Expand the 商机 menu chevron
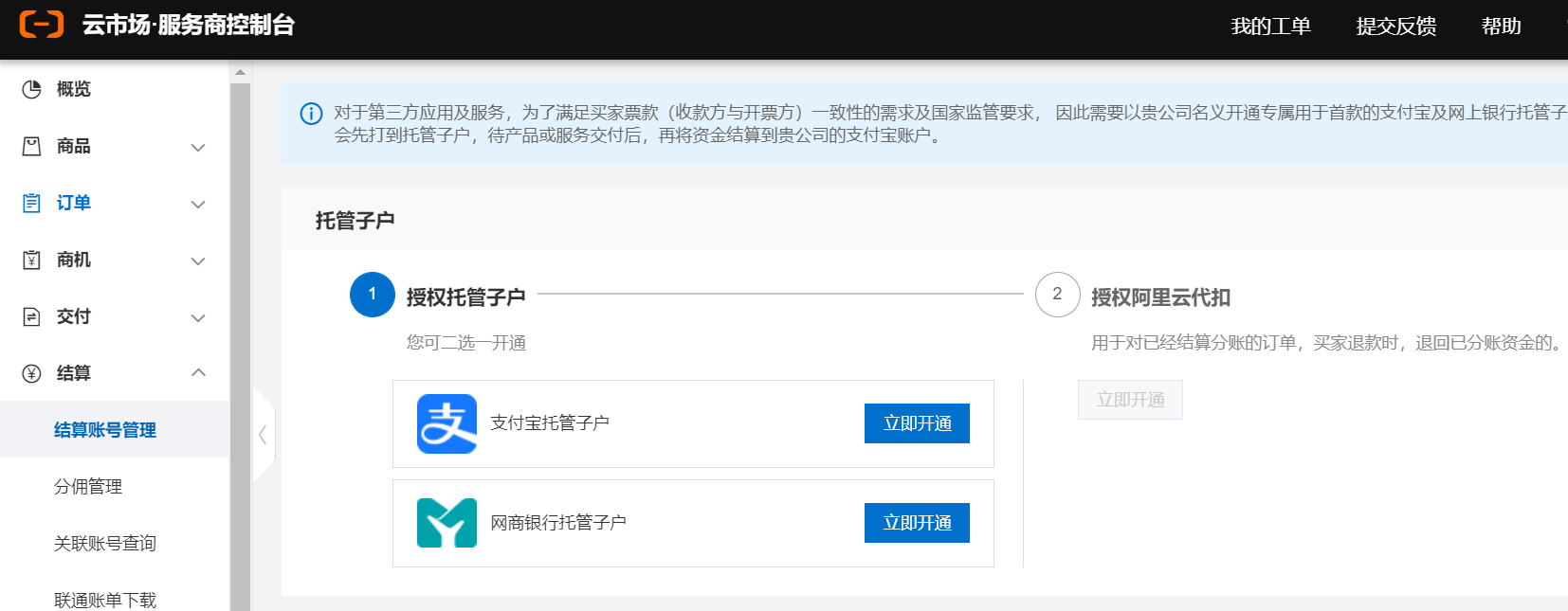 198,261
